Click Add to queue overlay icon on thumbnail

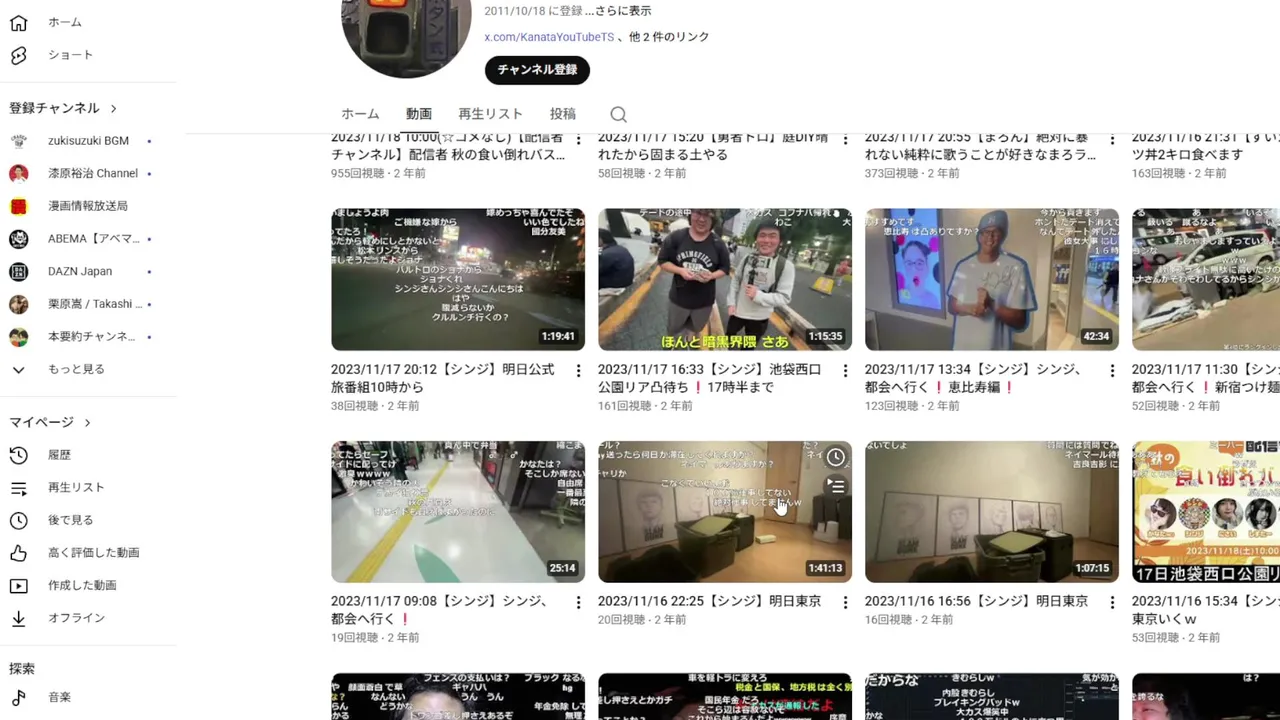(x=836, y=486)
